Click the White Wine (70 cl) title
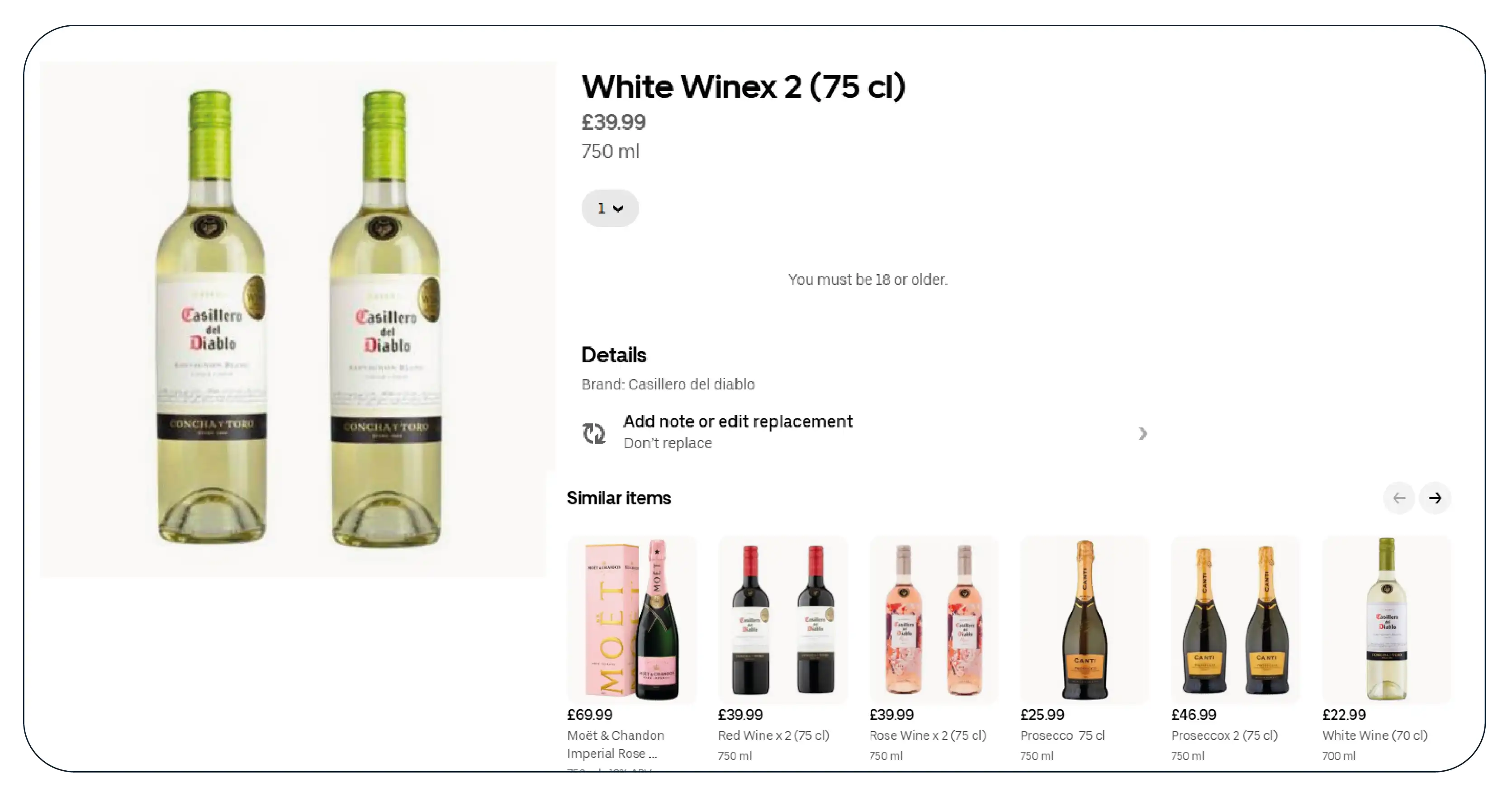 pos(1375,735)
